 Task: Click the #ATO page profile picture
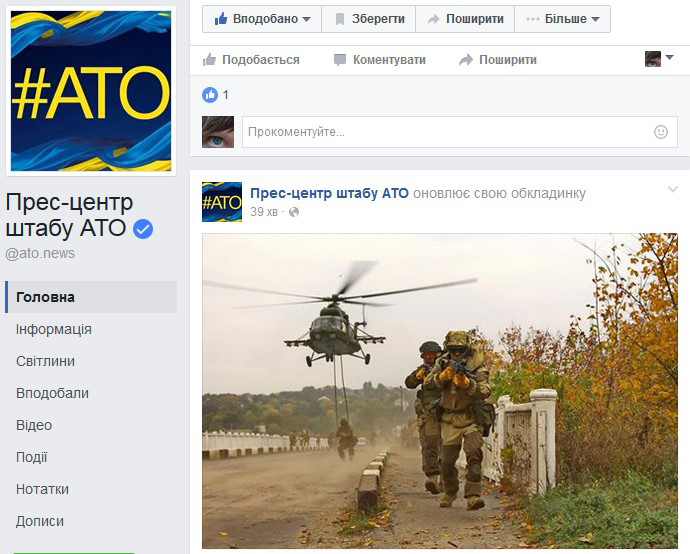pyautogui.click(x=90, y=92)
